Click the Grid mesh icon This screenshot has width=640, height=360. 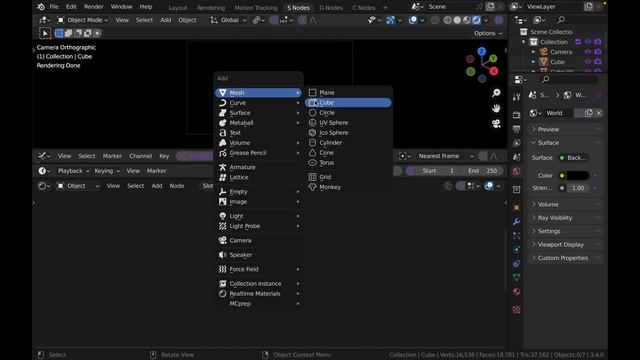(313, 177)
